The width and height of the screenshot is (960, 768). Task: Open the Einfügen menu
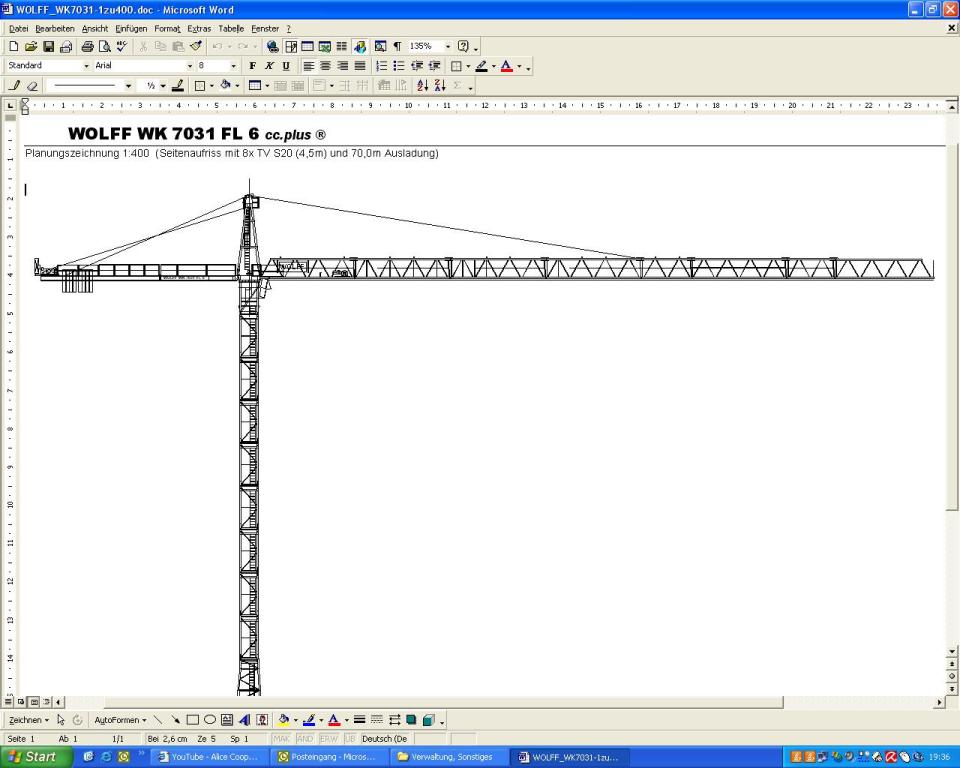pos(131,29)
